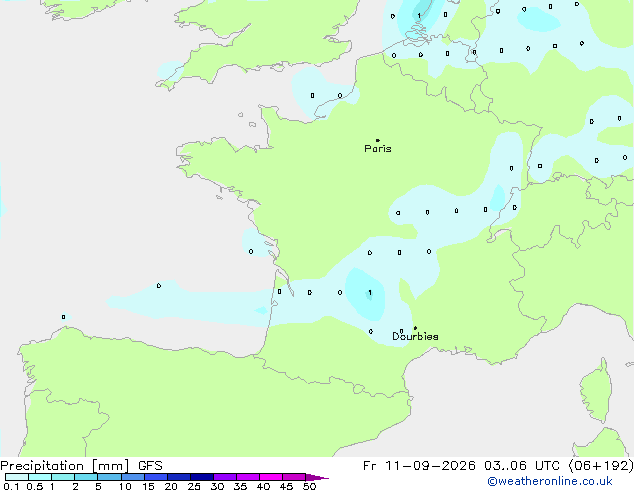Viewport: 634px width, 490px height.
Task: Click the GFS model label
Action: tap(150, 466)
